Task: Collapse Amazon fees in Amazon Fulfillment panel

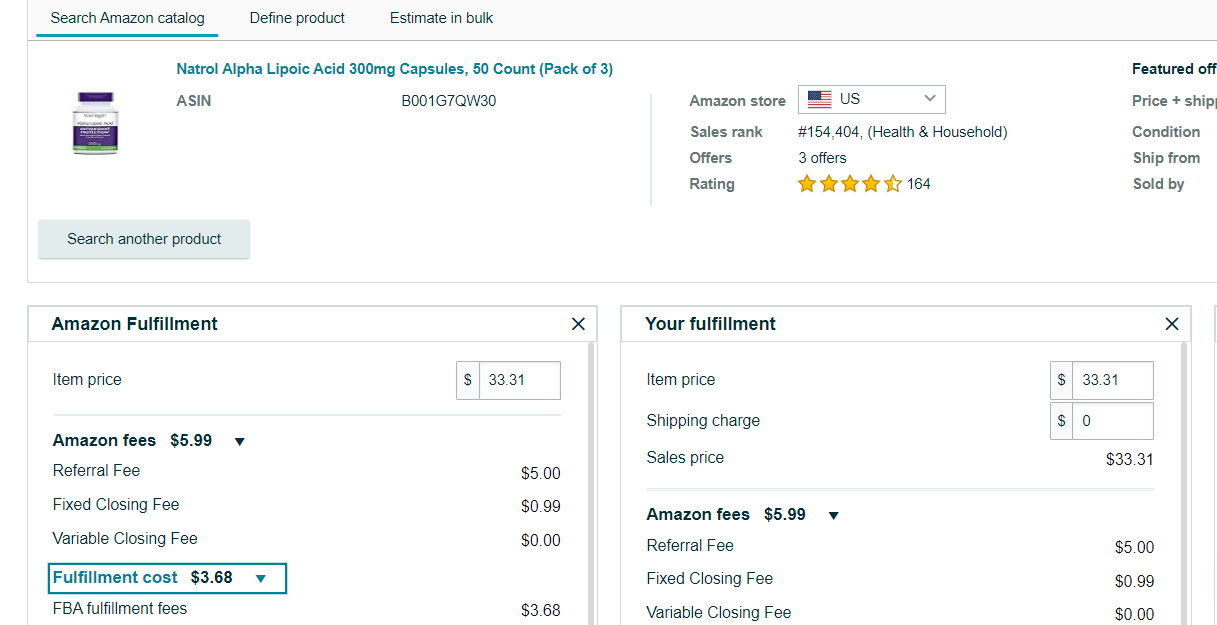Action: 239,441
